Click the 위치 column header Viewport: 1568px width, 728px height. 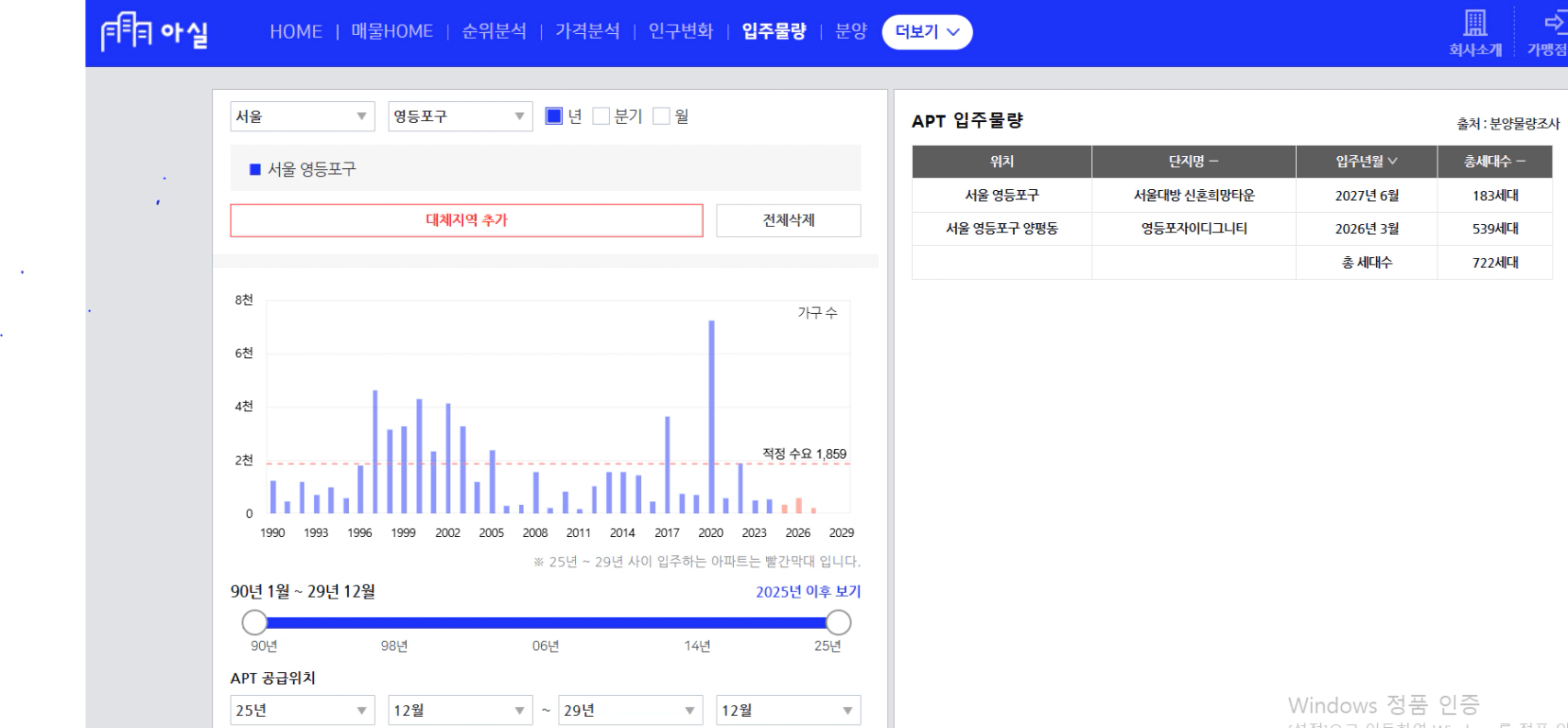pos(1002,162)
